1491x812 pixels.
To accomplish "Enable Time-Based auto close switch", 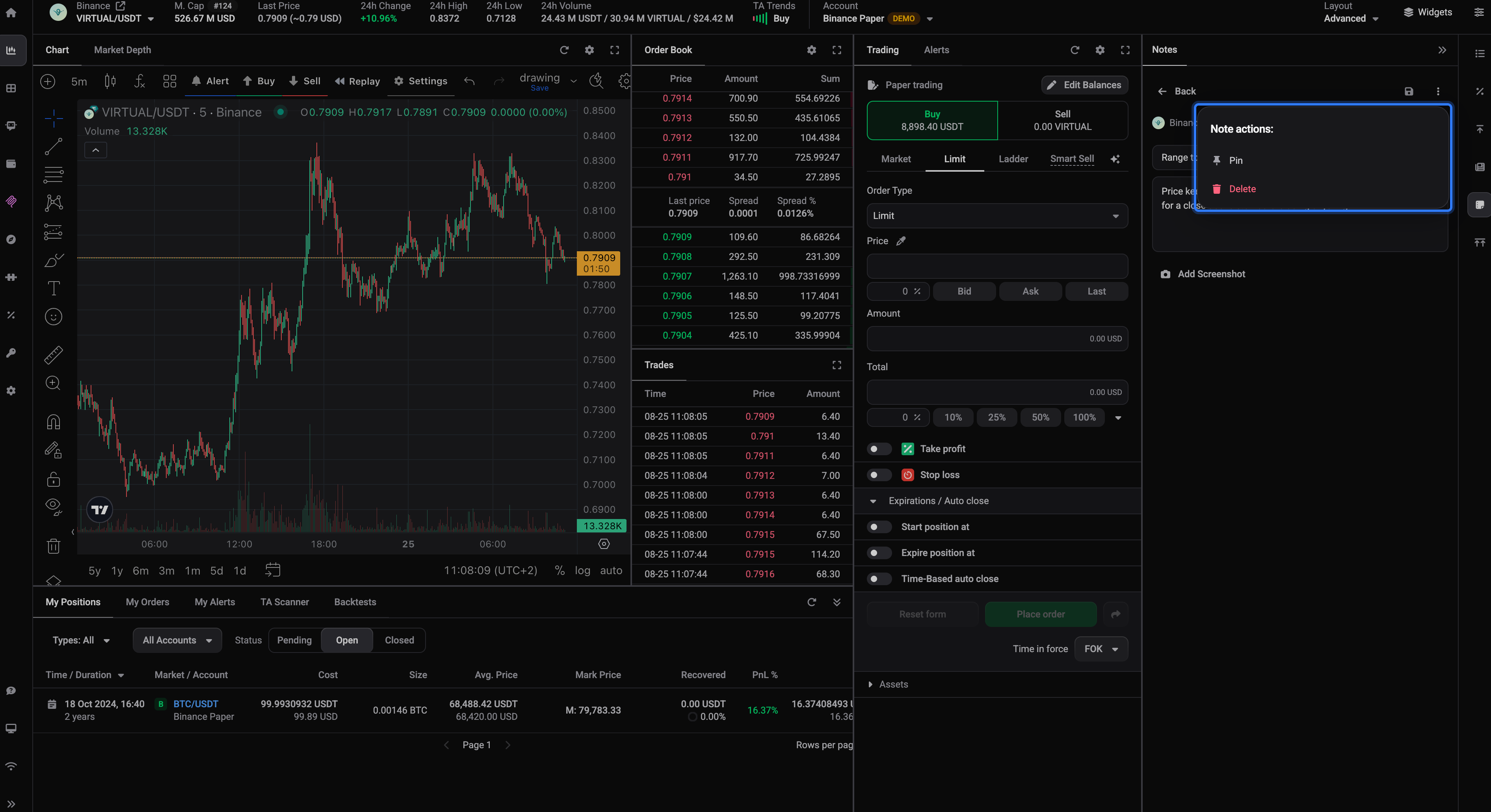I will click(x=879, y=579).
